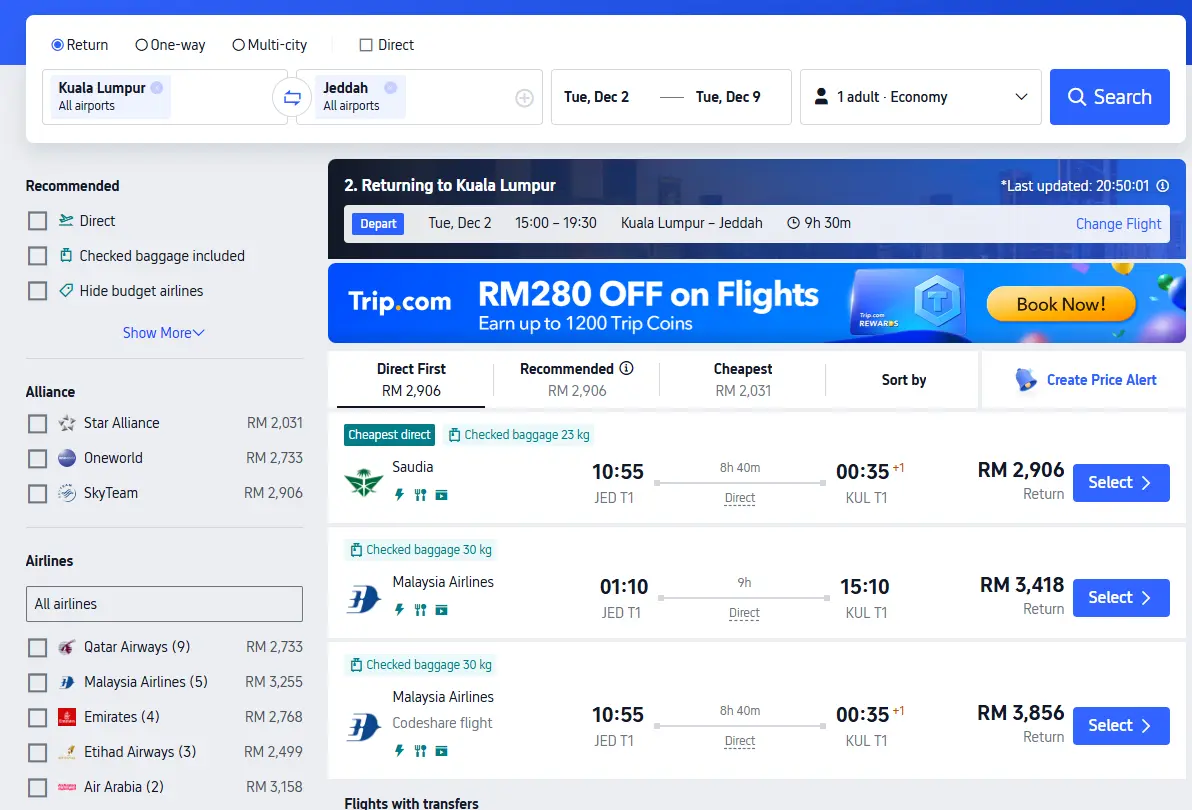Enable the Direct checkbox in search bar
Viewport: 1192px width, 810px height.
click(366, 45)
